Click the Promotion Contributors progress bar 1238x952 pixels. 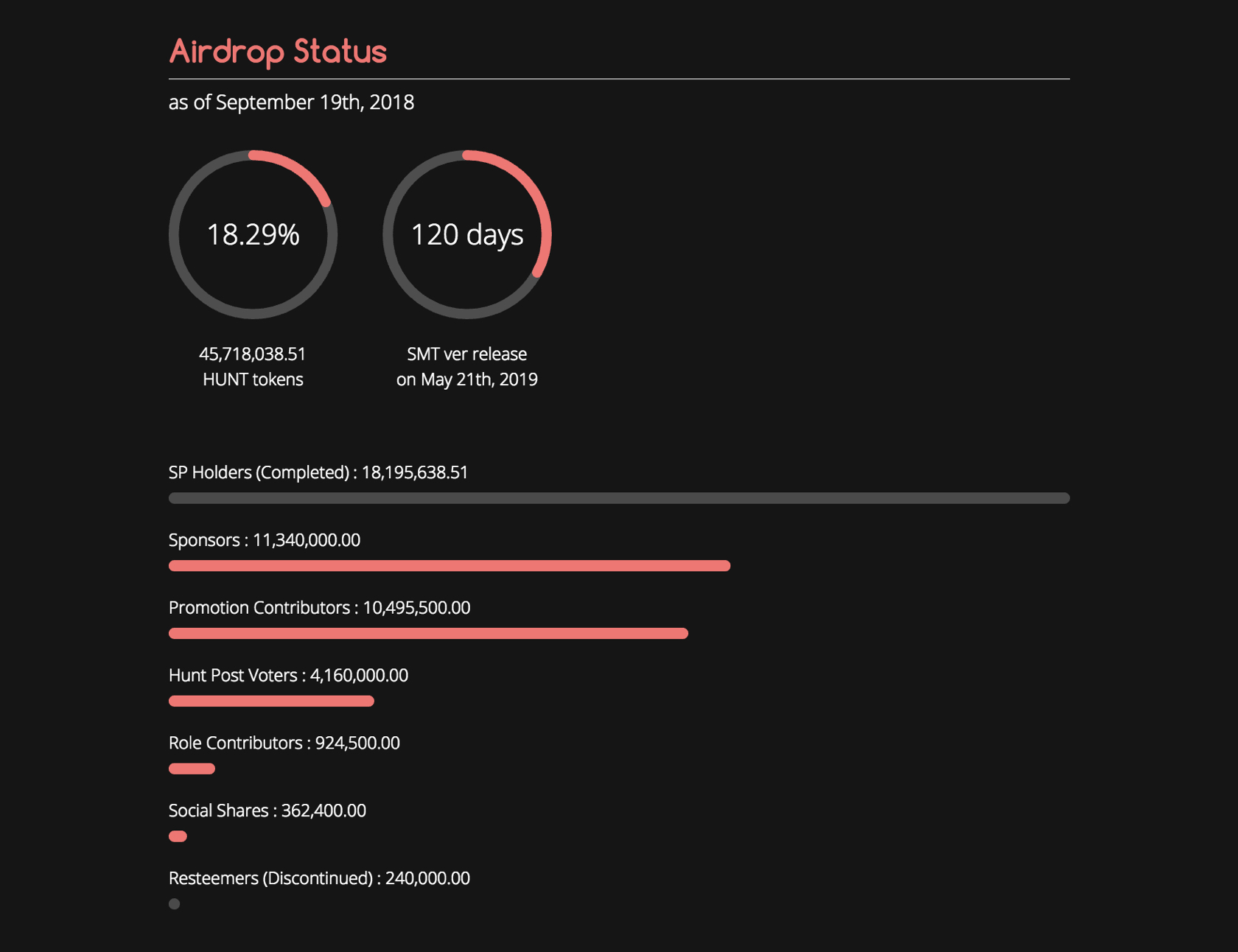[x=428, y=634]
